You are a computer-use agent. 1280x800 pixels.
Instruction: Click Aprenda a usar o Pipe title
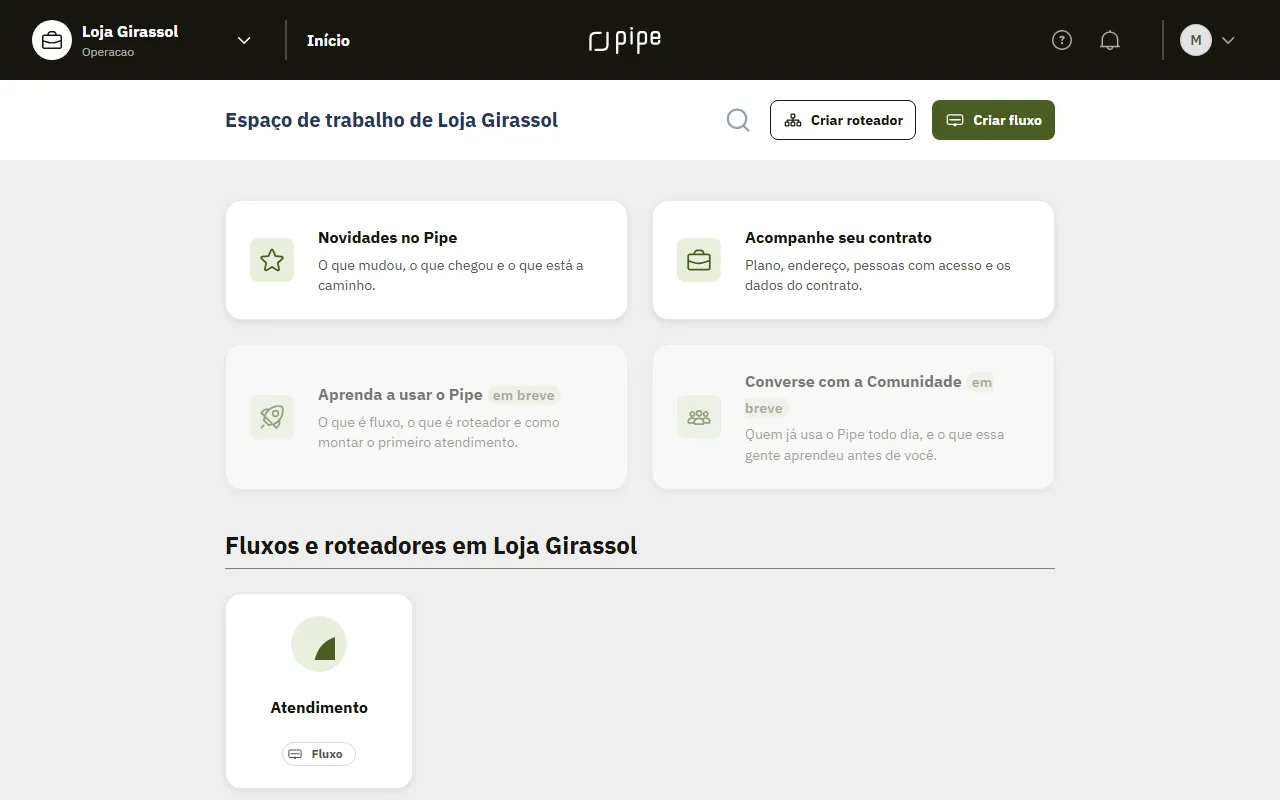[x=400, y=394]
